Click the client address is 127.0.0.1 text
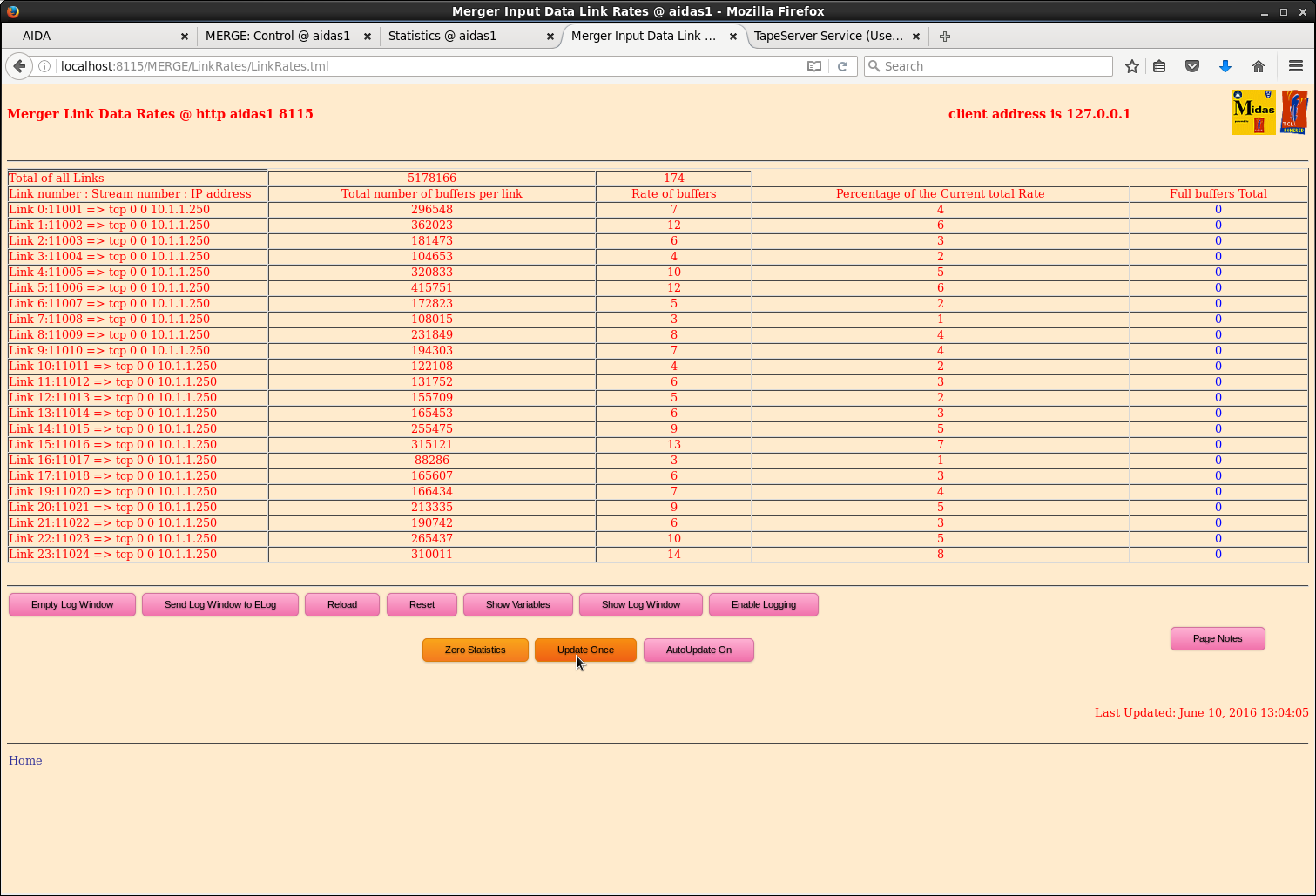The height and width of the screenshot is (896, 1316). 1039,113
